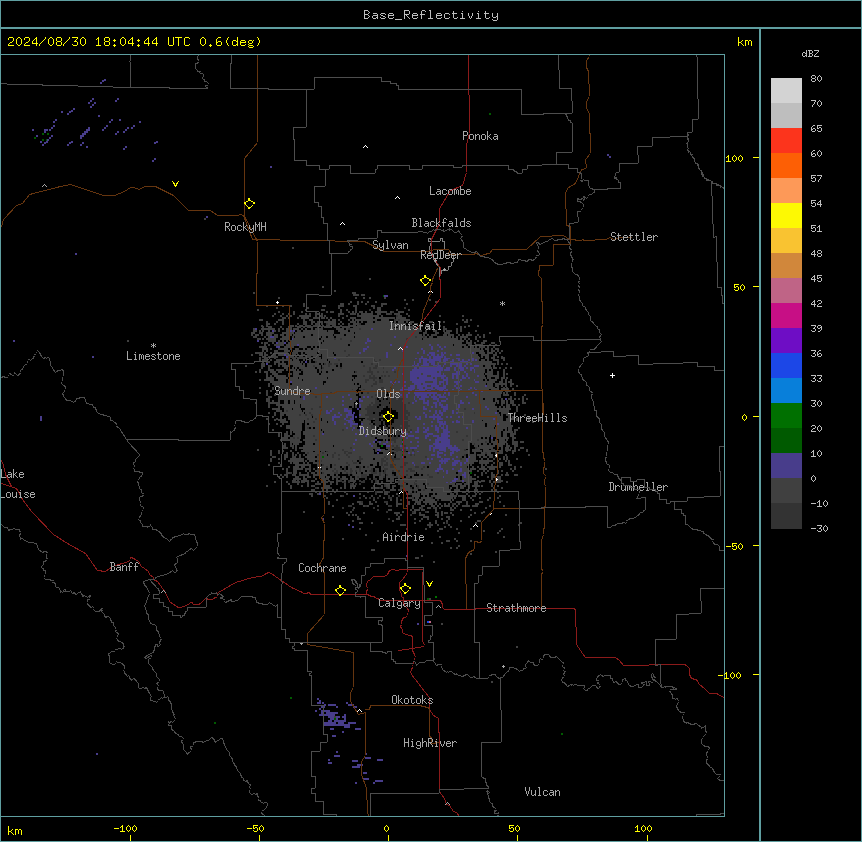Click the yellow diamond marker above Calgary label

point(405,589)
